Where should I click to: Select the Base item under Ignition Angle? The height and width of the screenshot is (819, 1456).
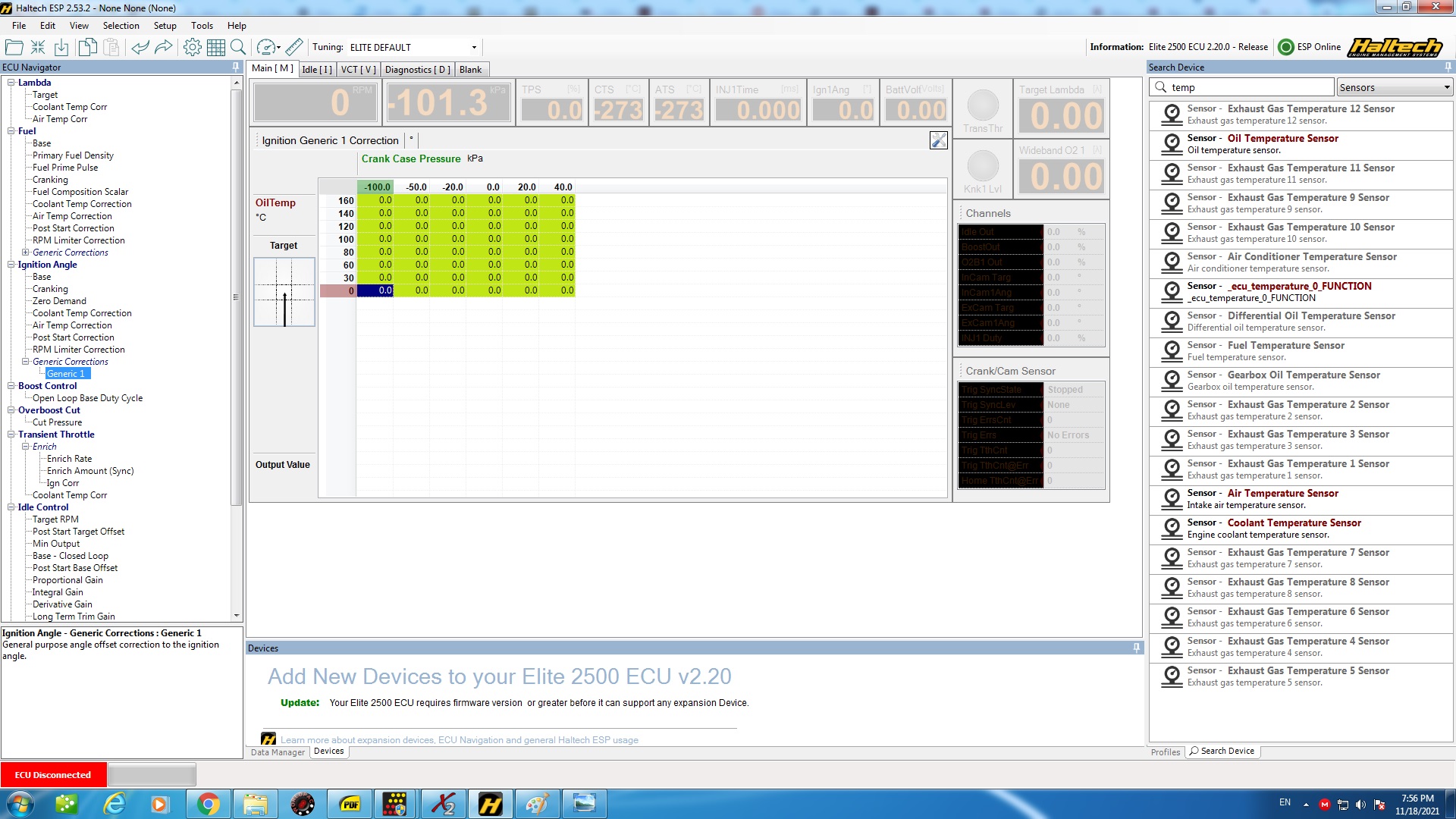coord(42,277)
